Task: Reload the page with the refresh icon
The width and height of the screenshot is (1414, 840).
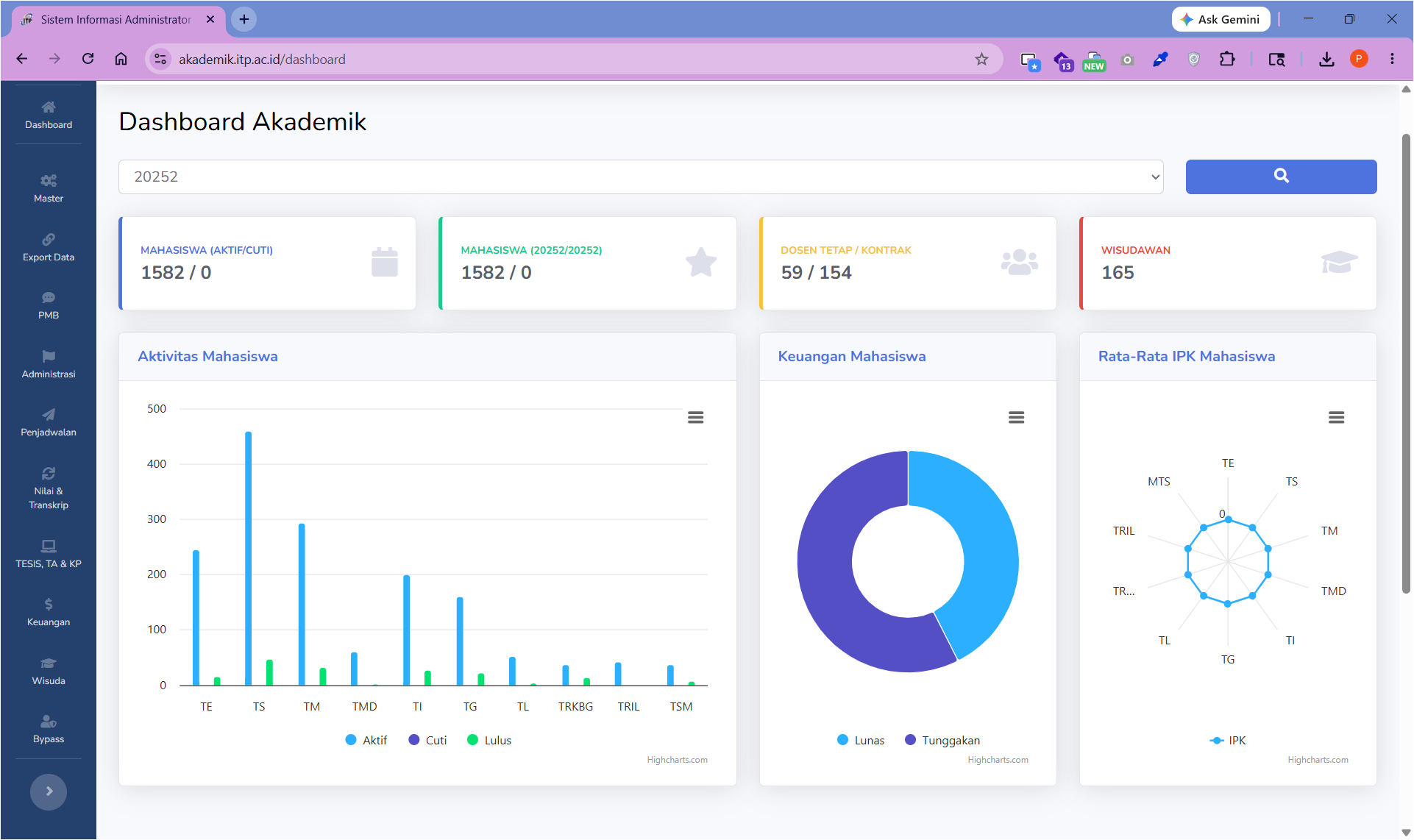Action: 88,59
